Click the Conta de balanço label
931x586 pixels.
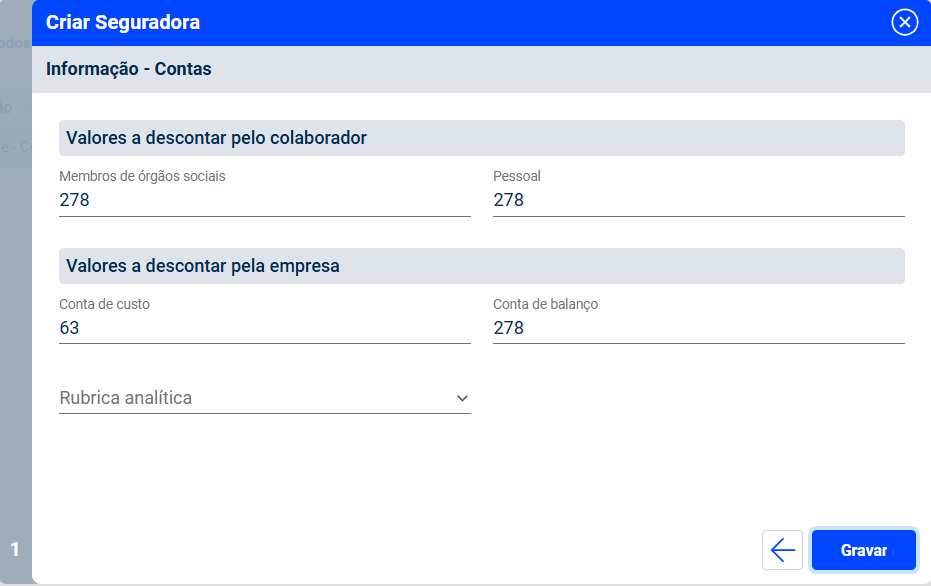point(546,304)
